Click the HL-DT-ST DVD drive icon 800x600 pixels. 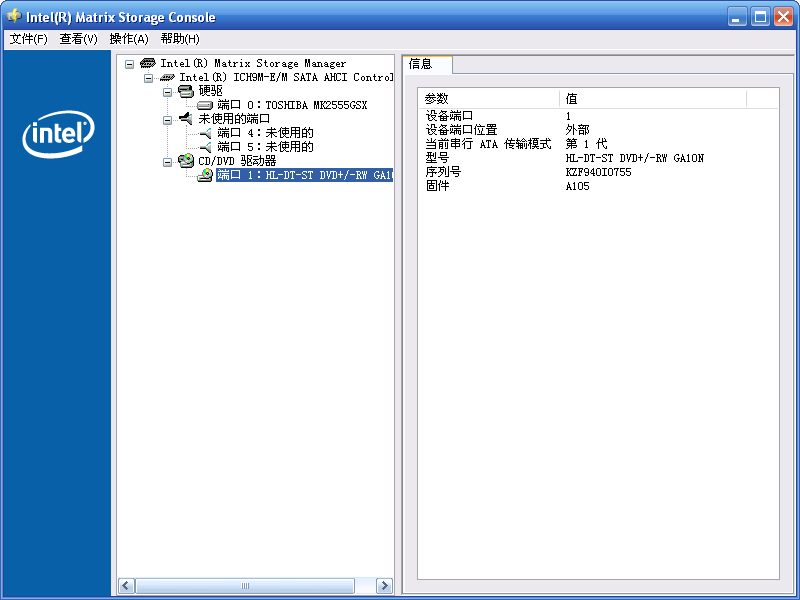(x=205, y=175)
